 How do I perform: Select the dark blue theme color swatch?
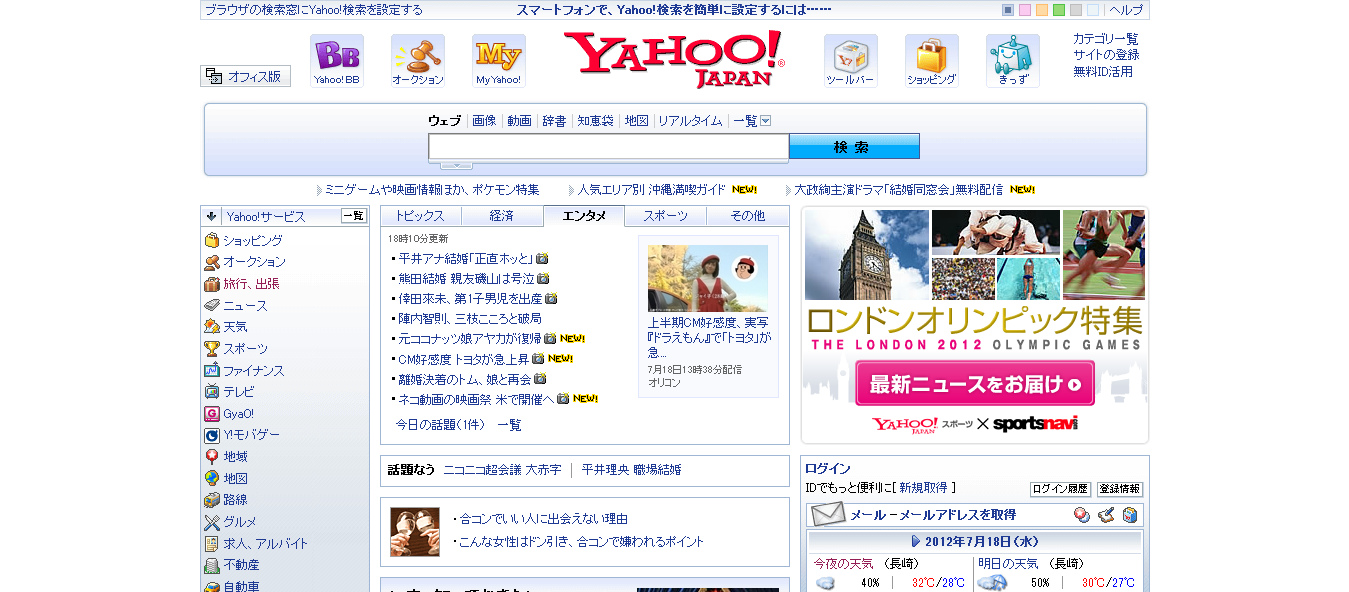point(1008,10)
